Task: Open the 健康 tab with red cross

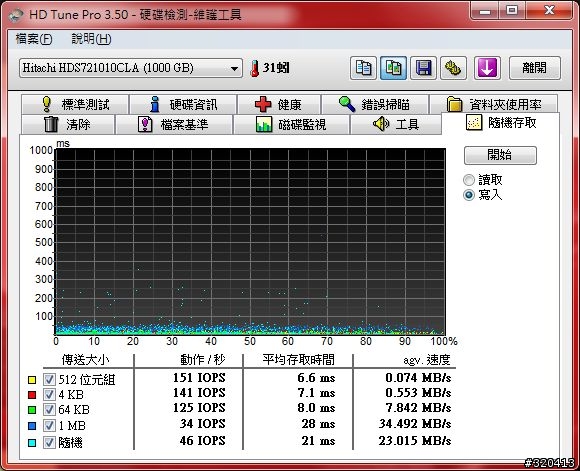Action: pos(279,104)
